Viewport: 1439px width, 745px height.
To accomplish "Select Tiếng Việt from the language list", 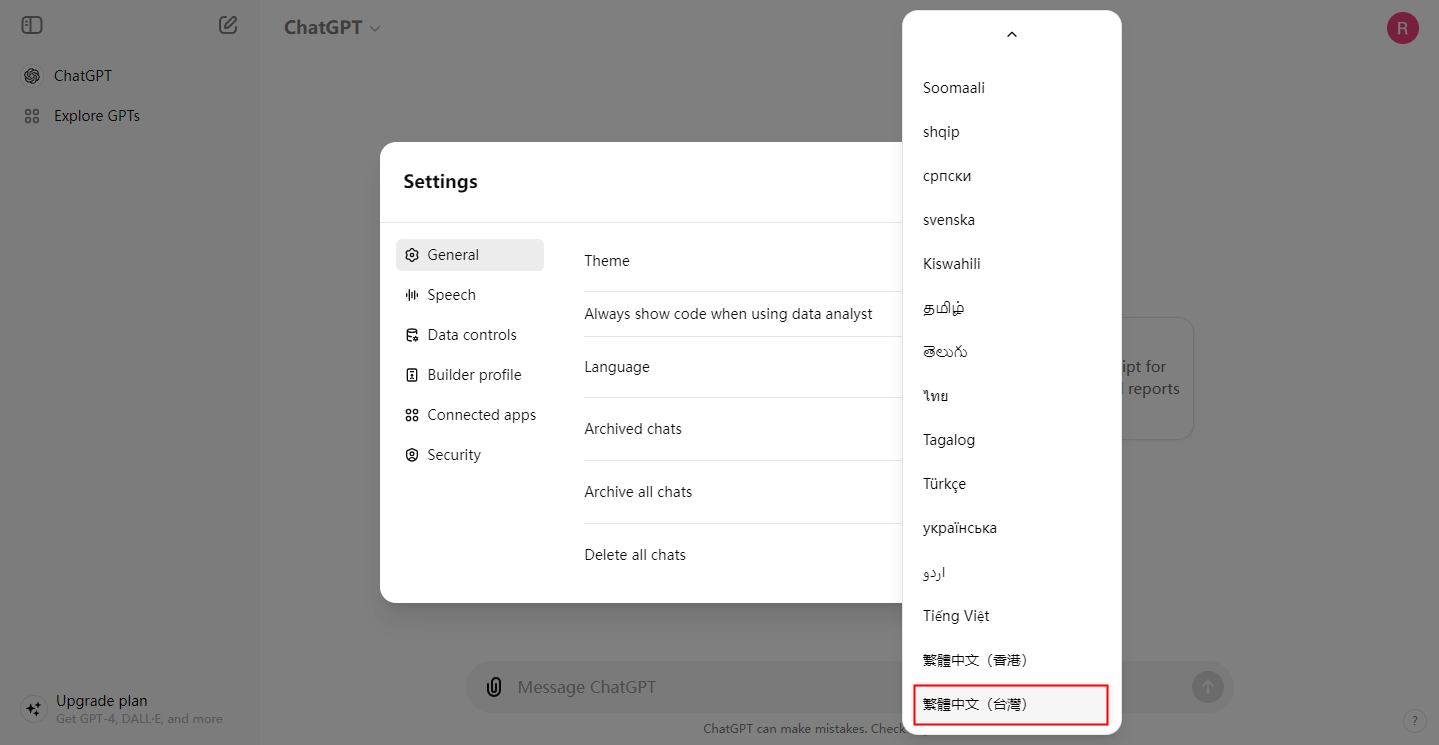I will tap(1011, 616).
